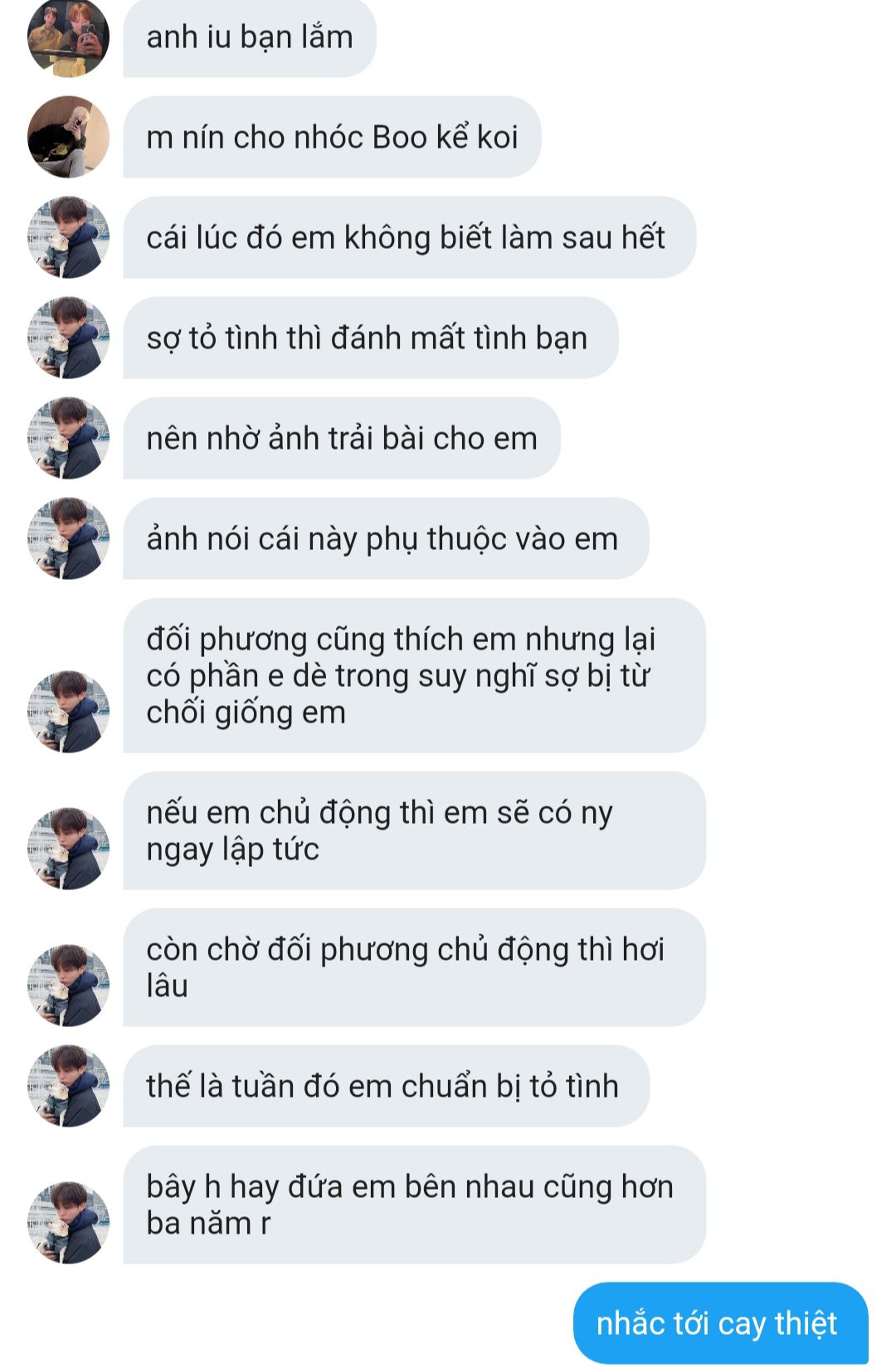Tap message "thế là tuần đó em chuẩn bị tỏ tình"
This screenshot has height=1368, width=896.
[387, 1086]
